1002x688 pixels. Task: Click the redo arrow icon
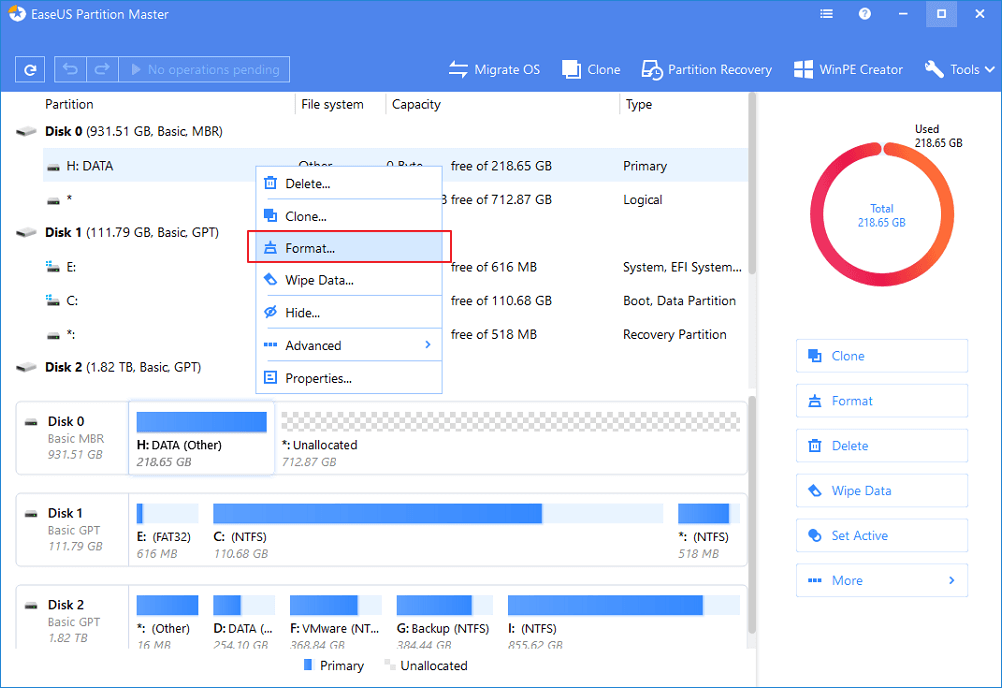click(x=102, y=69)
